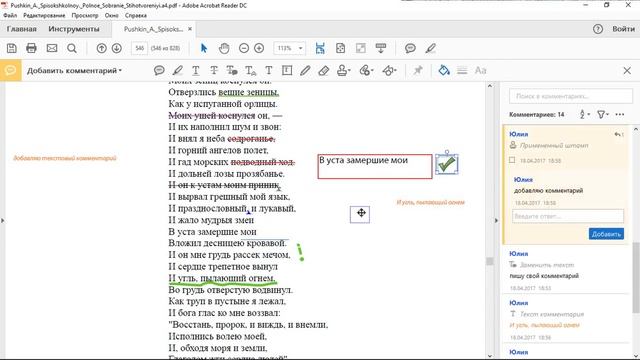Open the Файл menu
The height and width of the screenshot is (360, 640).
click(x=10, y=16)
